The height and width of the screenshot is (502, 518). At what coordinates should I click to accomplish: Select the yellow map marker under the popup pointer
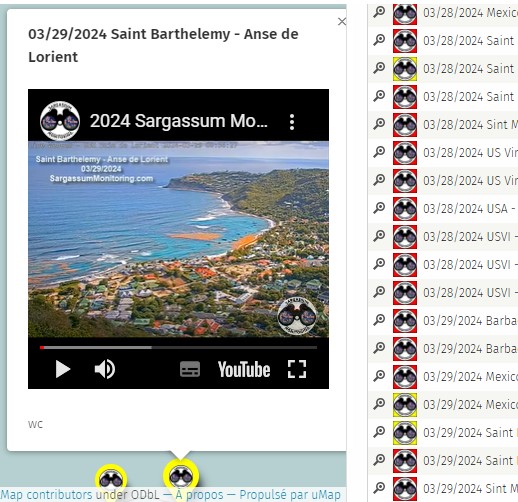pos(181,476)
